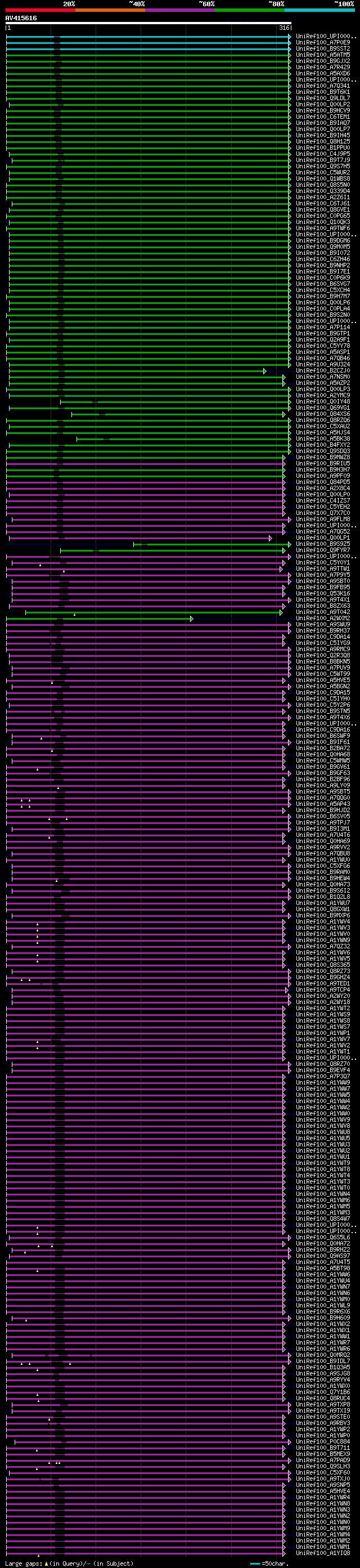Click hit label UniRef100_B5MEX9

point(323,1454)
